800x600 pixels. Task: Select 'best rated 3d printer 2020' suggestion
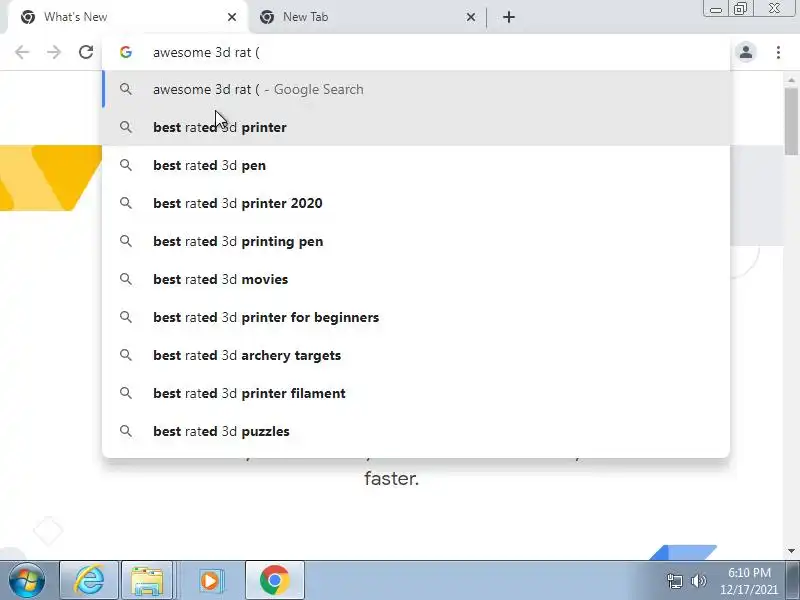click(416, 203)
